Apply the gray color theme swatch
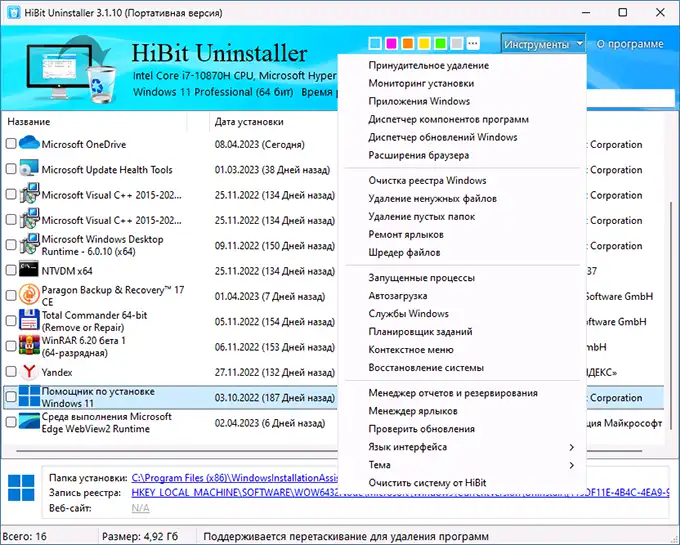 tap(457, 43)
